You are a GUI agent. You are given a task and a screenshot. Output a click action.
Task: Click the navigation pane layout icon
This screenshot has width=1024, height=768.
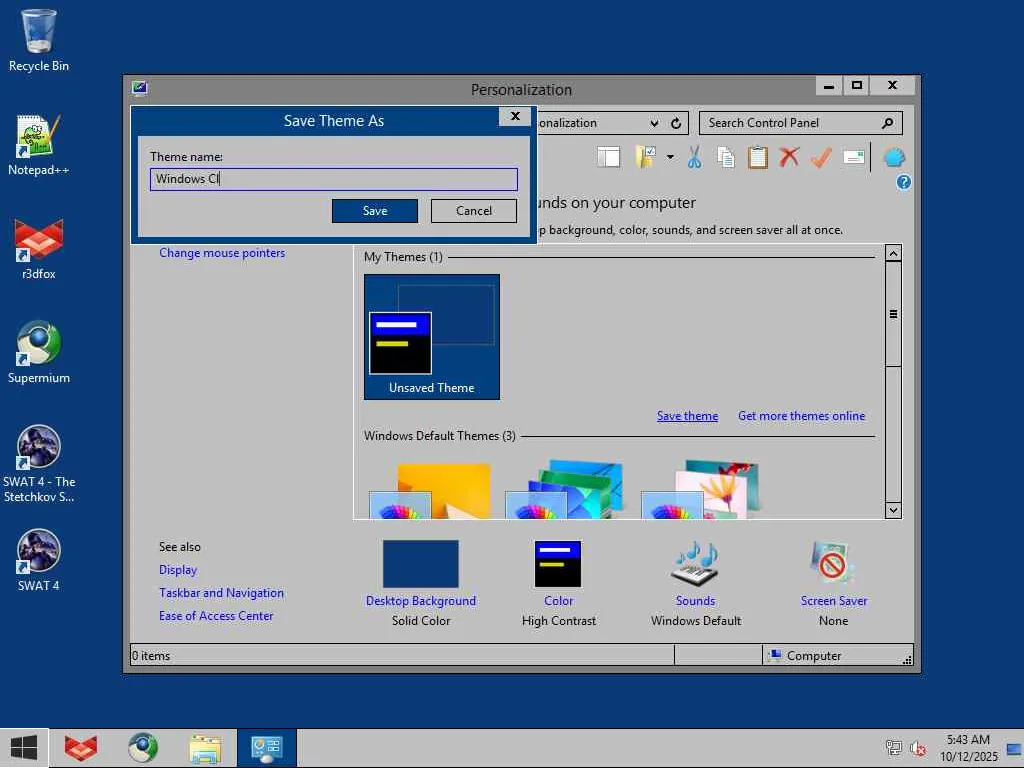[x=608, y=157]
